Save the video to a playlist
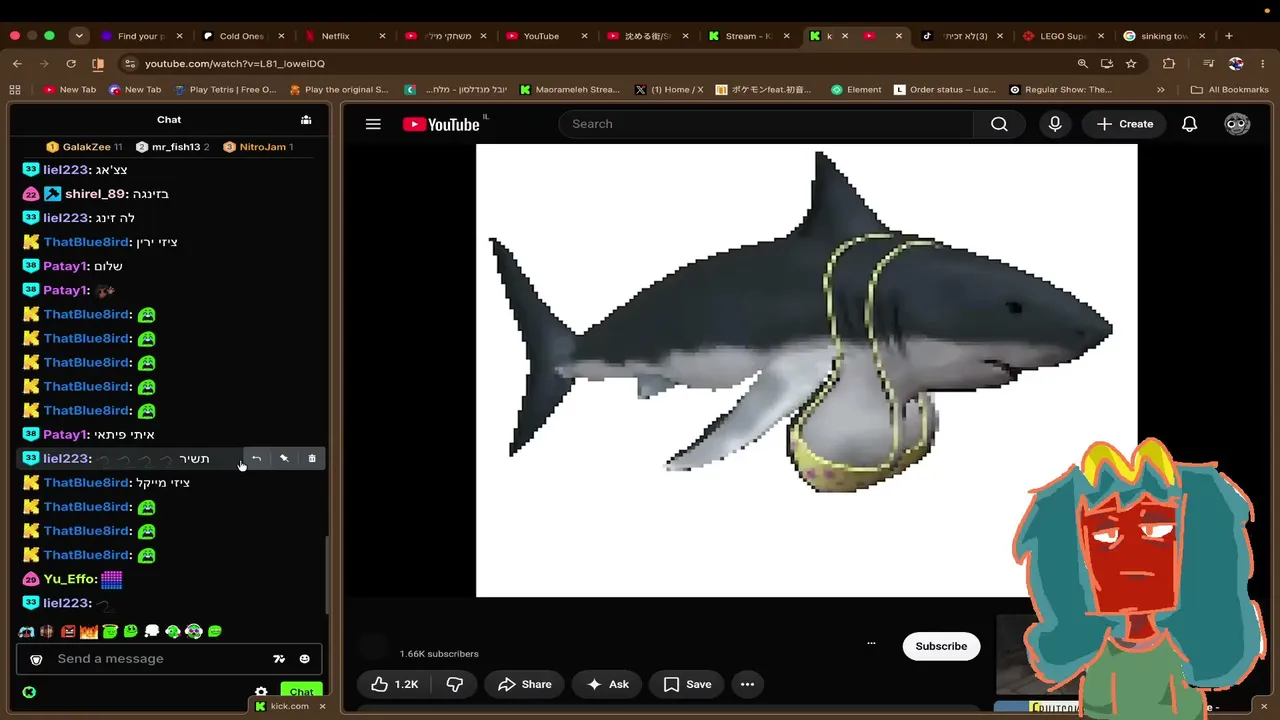The image size is (1280, 720). (687, 684)
